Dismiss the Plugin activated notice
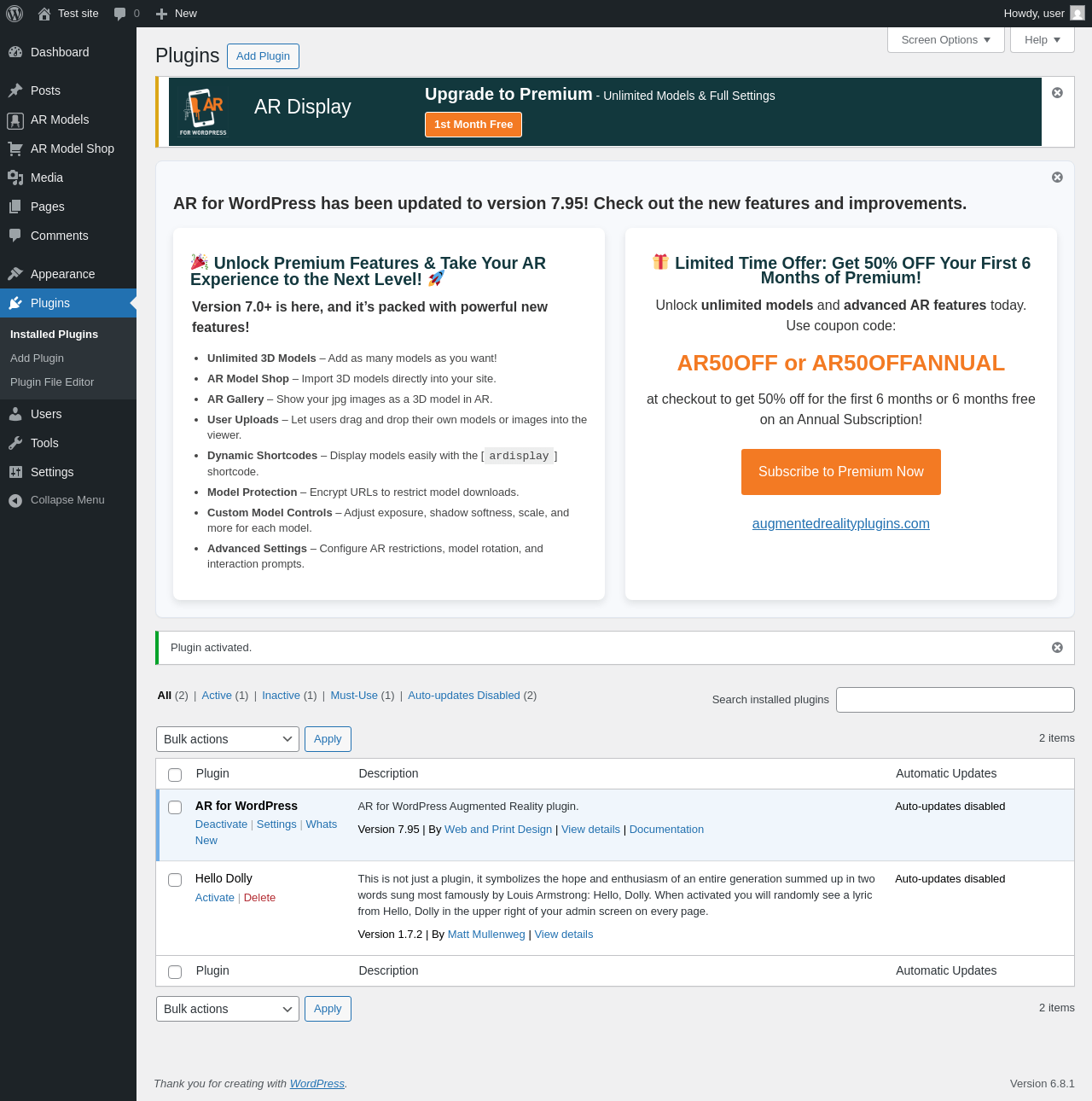 [x=1057, y=648]
